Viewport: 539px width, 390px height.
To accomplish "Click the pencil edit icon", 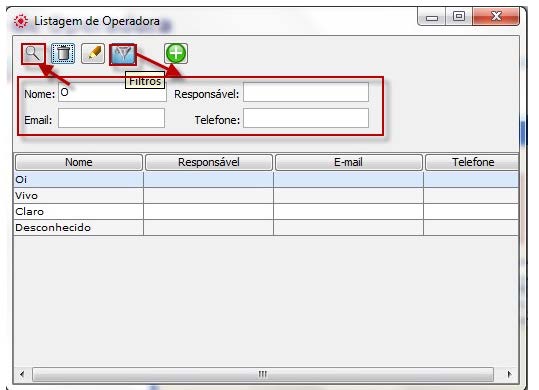I will click(93, 54).
